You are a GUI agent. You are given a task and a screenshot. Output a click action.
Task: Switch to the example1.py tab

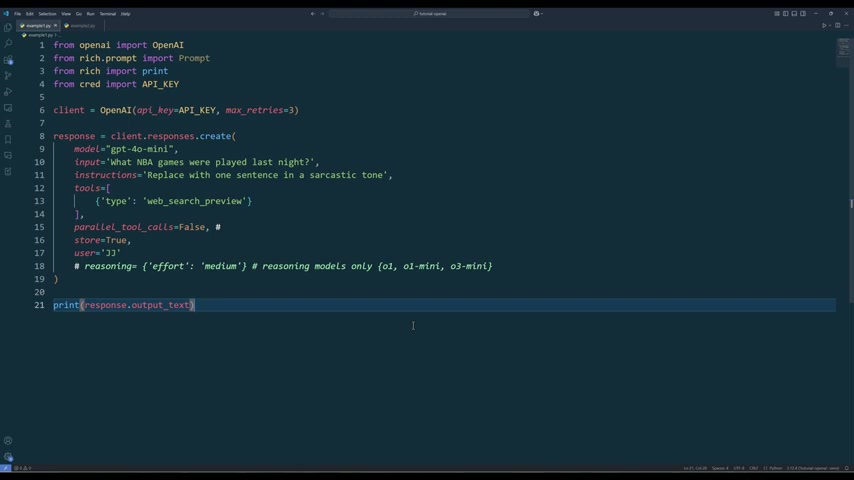[38, 26]
